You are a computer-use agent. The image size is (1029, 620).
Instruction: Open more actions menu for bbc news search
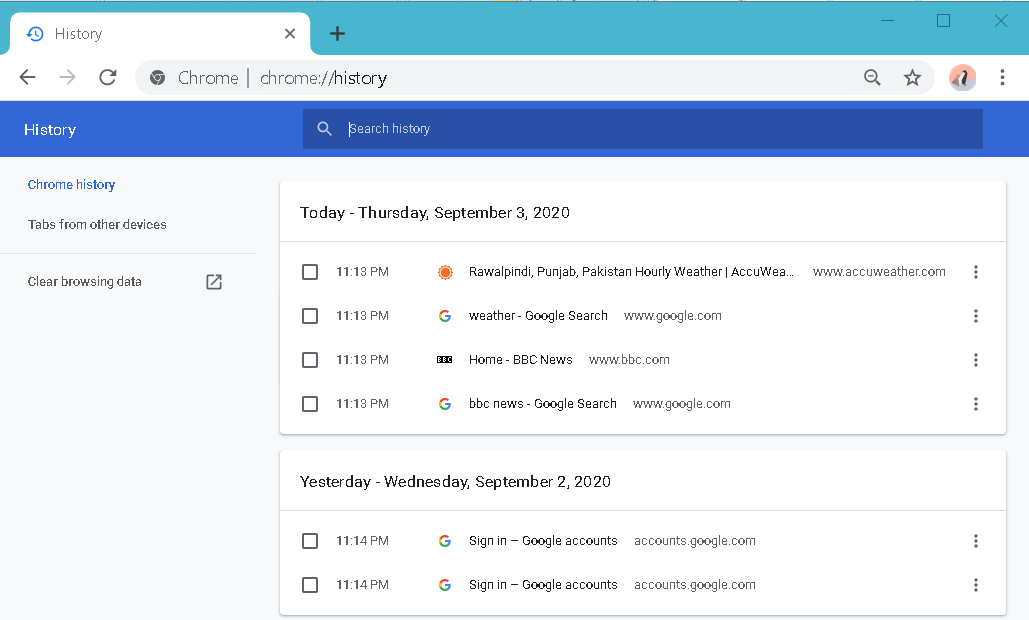click(x=975, y=404)
